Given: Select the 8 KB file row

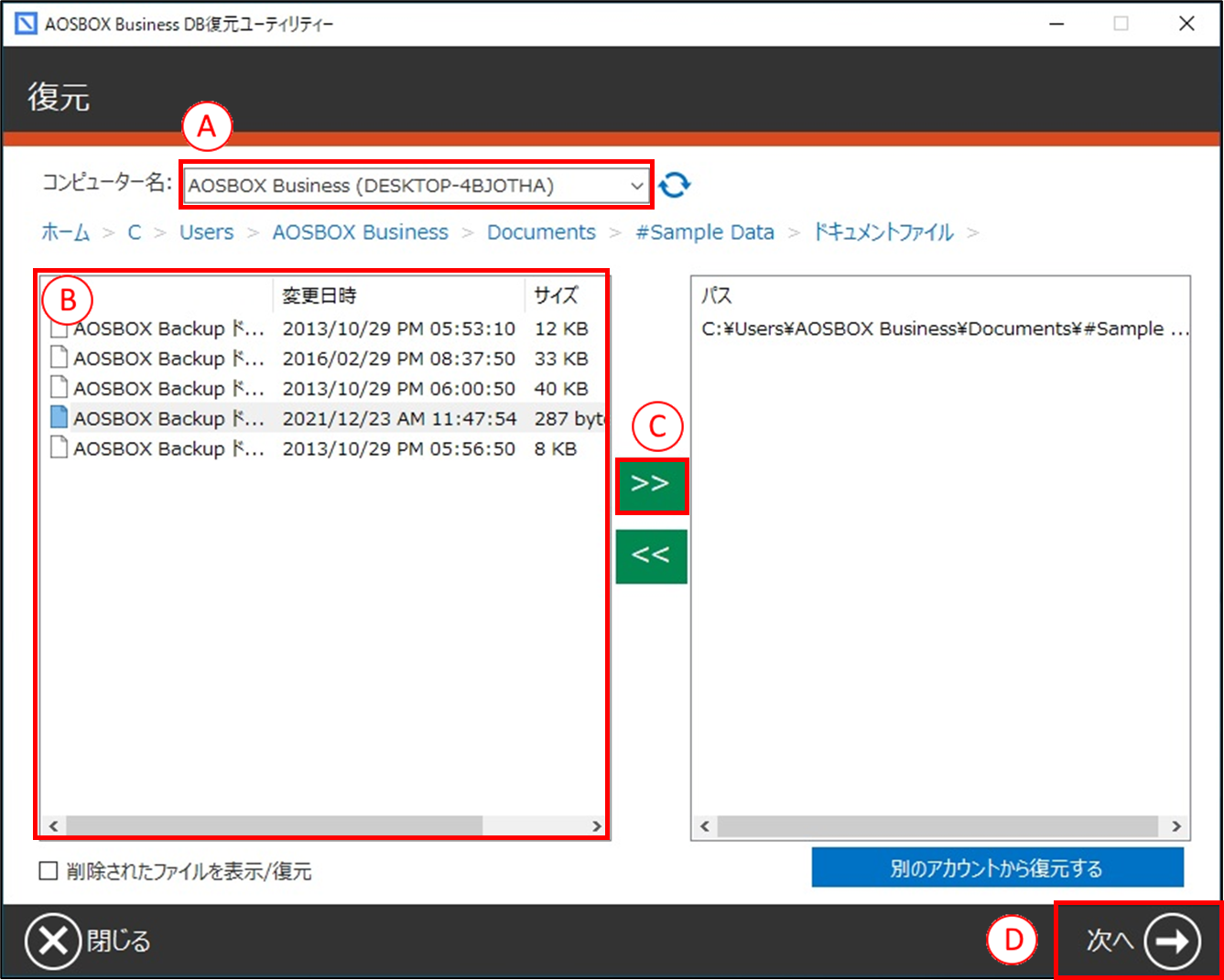Looking at the screenshot, I should tap(324, 448).
